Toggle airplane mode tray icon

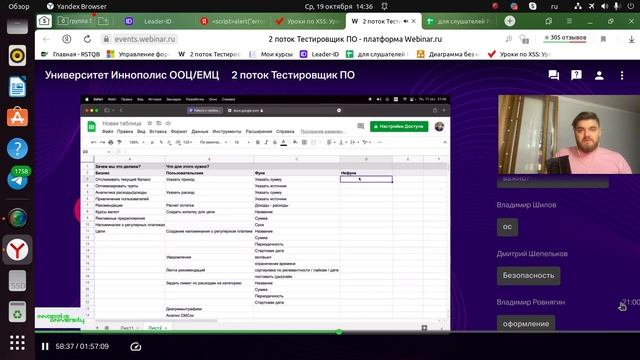[591, 6]
